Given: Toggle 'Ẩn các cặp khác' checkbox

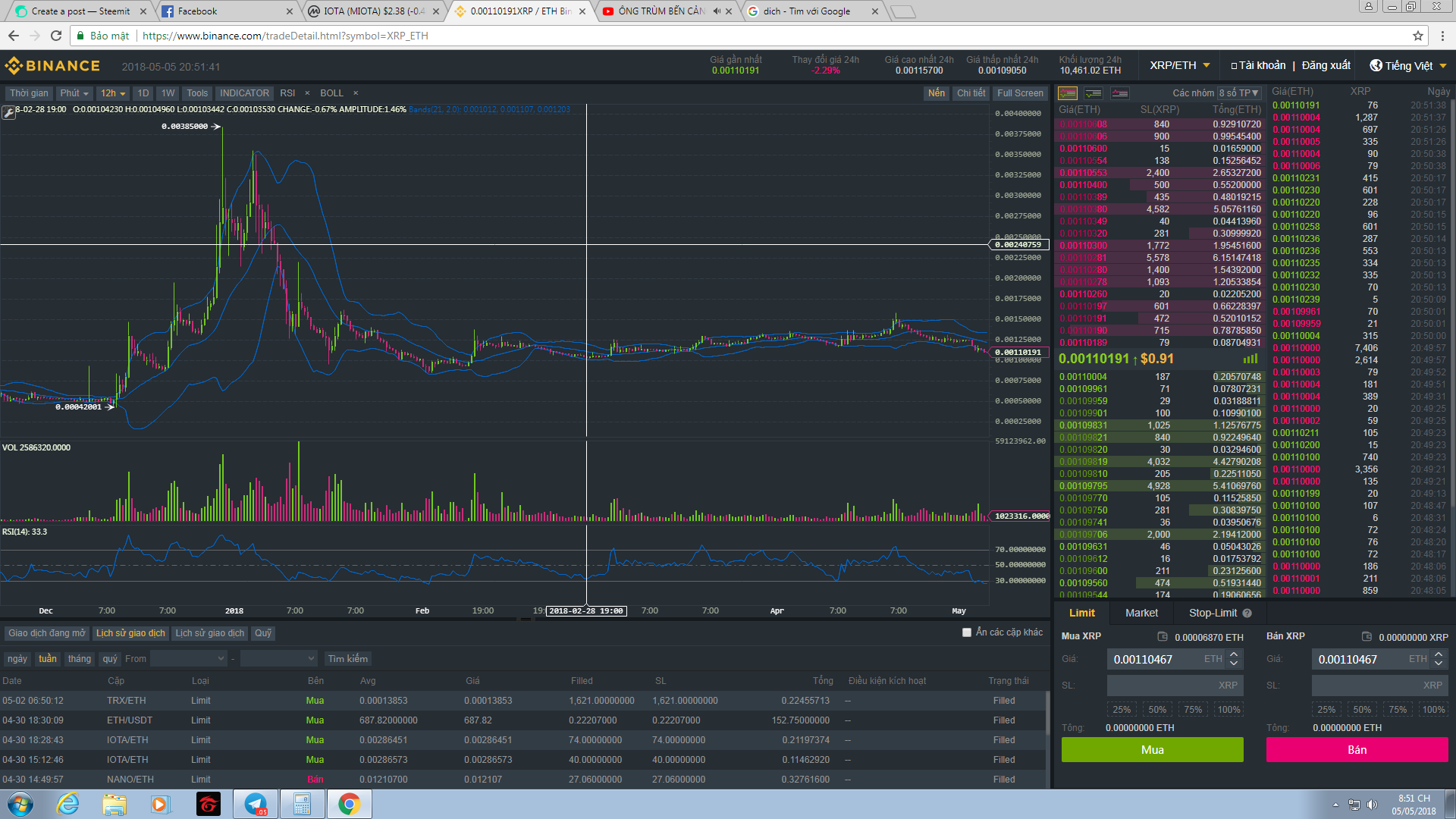Looking at the screenshot, I should click(967, 632).
